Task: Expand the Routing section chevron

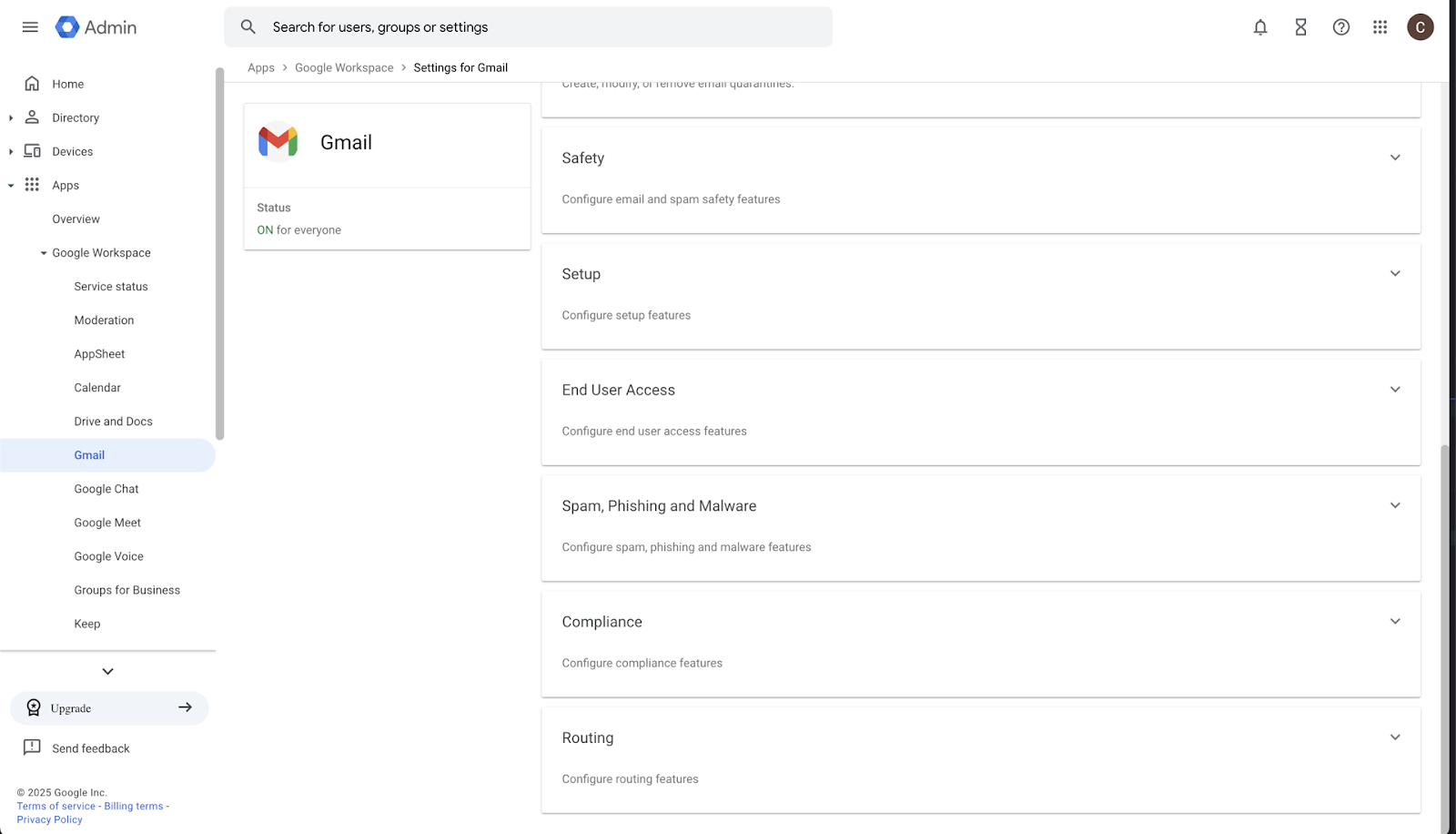Action: click(x=1395, y=737)
